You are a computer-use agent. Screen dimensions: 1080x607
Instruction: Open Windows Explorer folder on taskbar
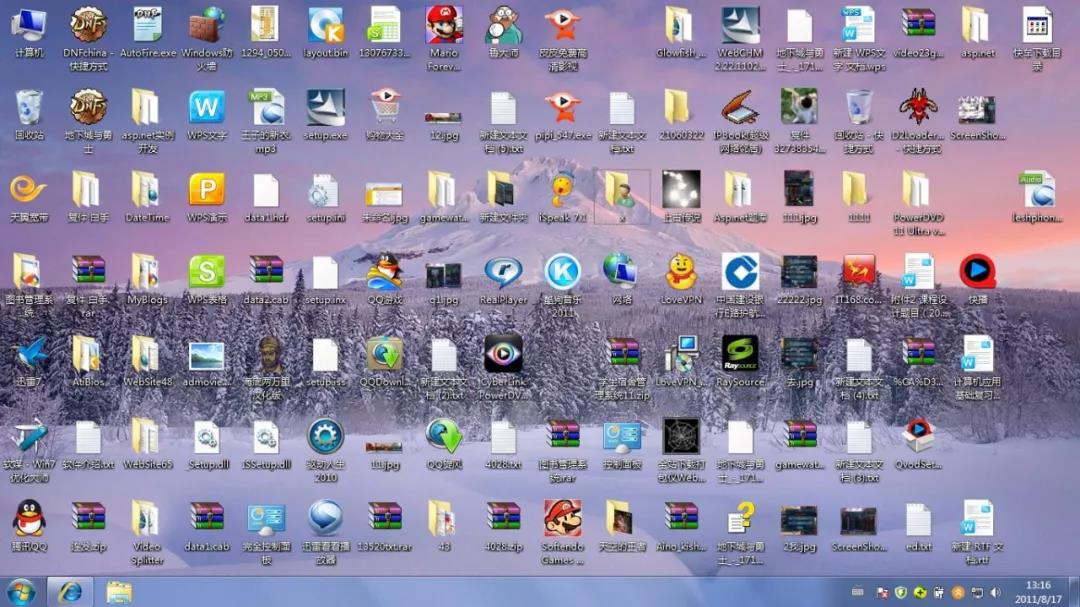(119, 591)
